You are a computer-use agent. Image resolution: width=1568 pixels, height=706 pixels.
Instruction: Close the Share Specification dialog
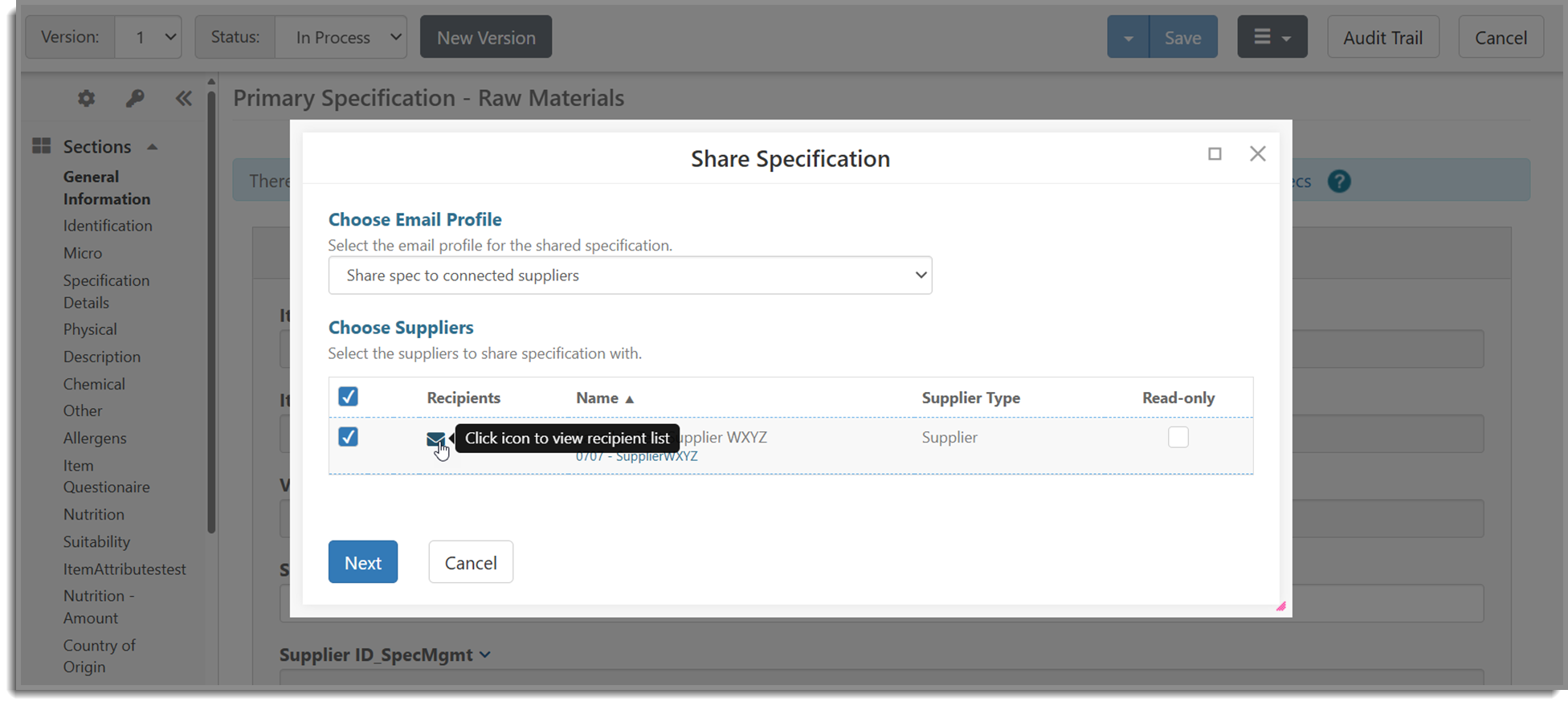pyautogui.click(x=1258, y=153)
